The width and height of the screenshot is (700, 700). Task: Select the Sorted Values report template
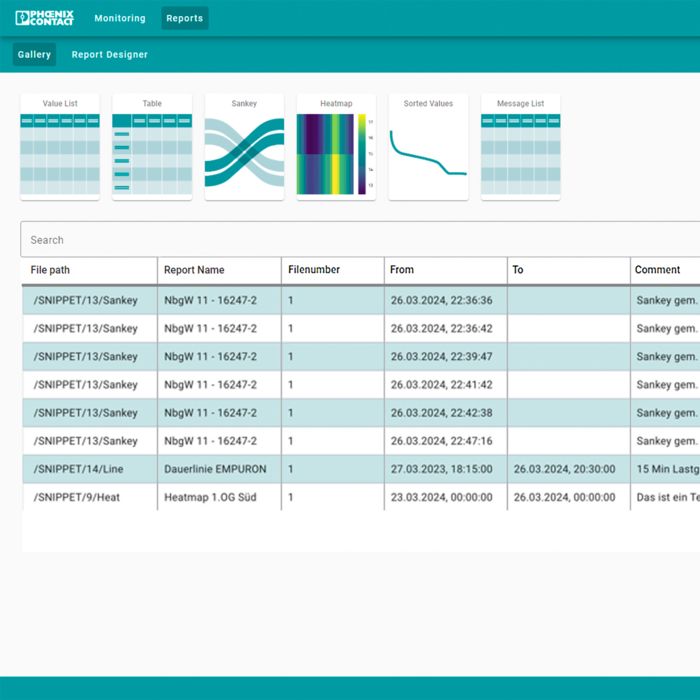(428, 147)
